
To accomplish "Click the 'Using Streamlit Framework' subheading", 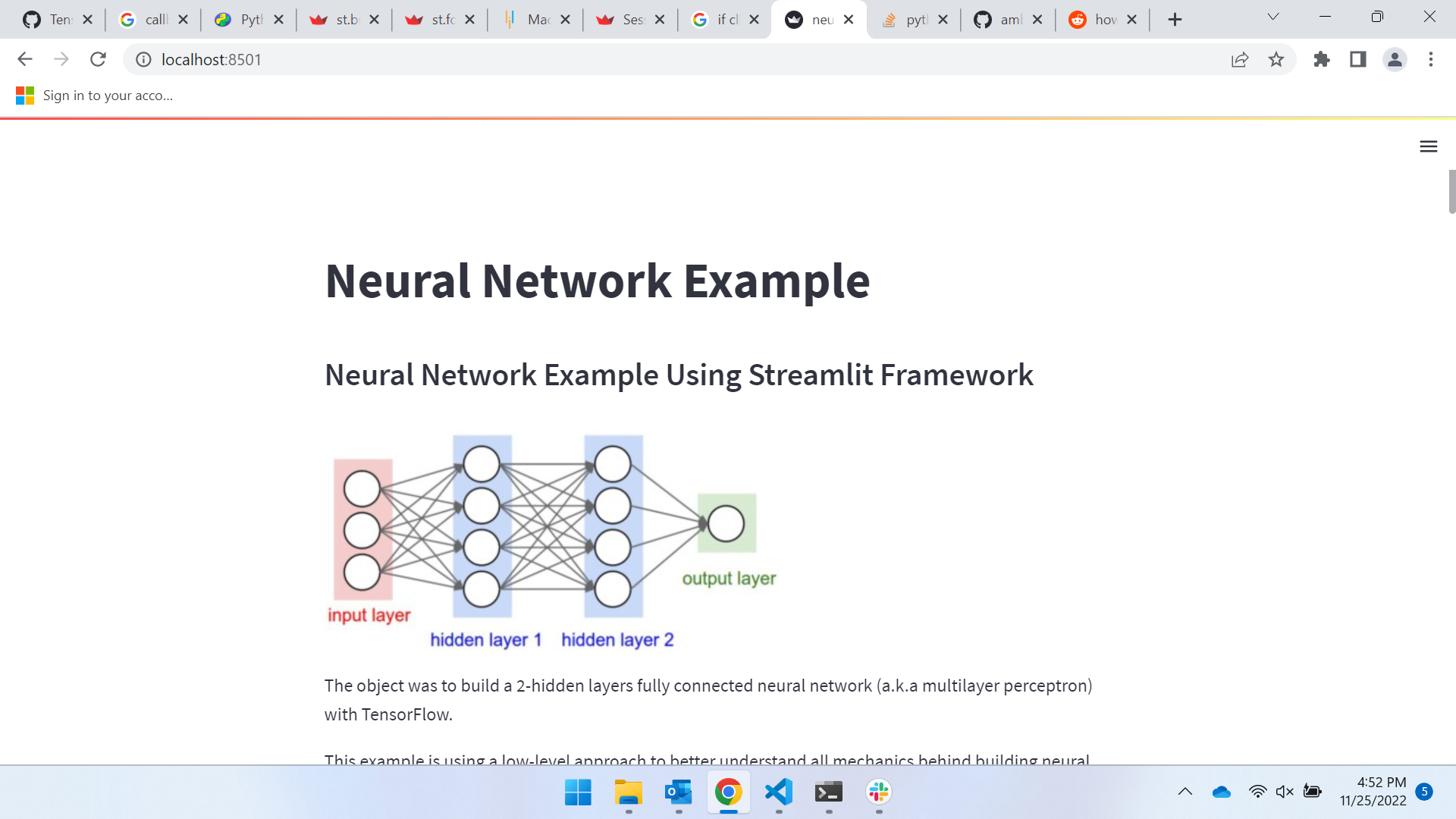I will coord(849,375).
